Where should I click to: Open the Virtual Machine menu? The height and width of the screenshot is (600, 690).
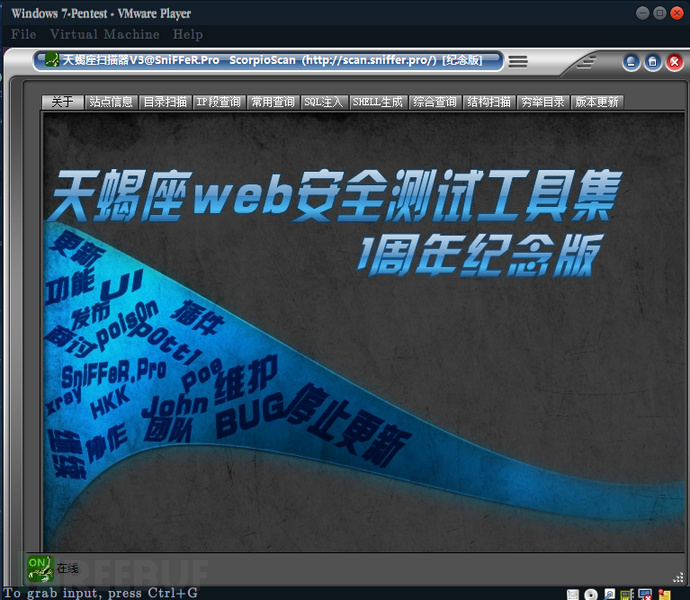tap(105, 34)
